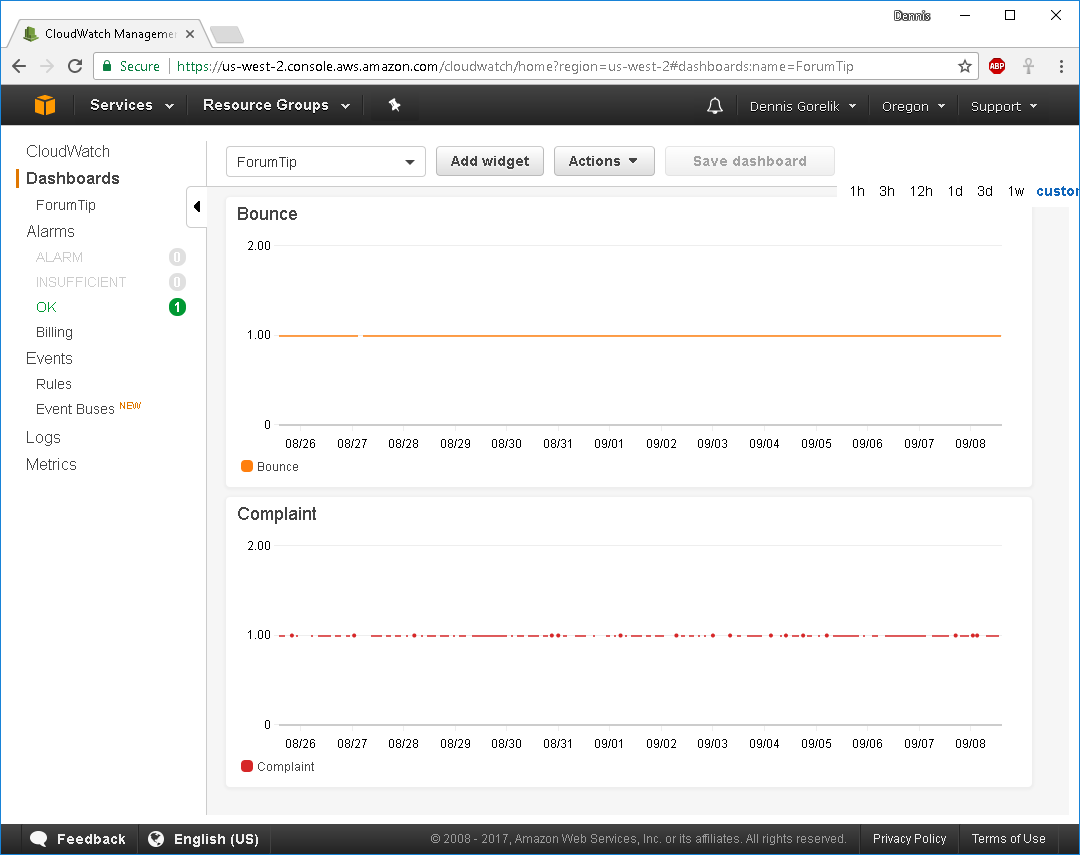Click the Complaint widget title

click(x=276, y=514)
